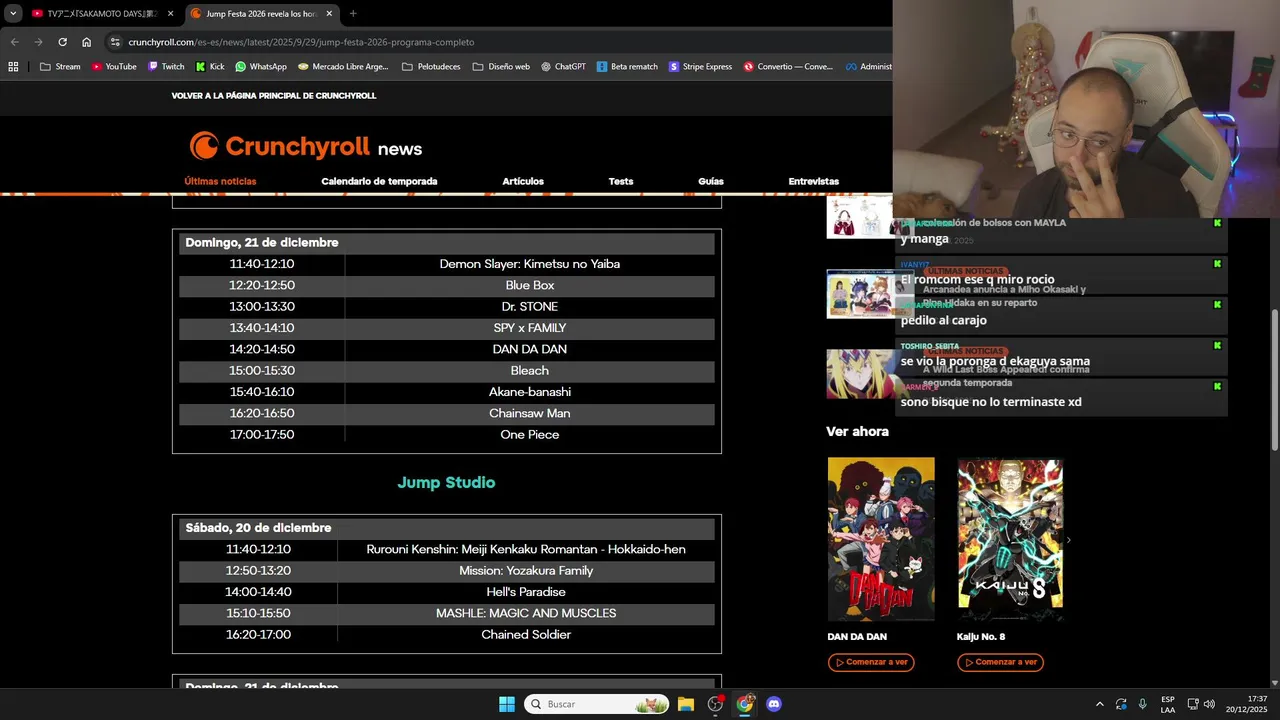Open the Windows Start menu

tap(507, 704)
